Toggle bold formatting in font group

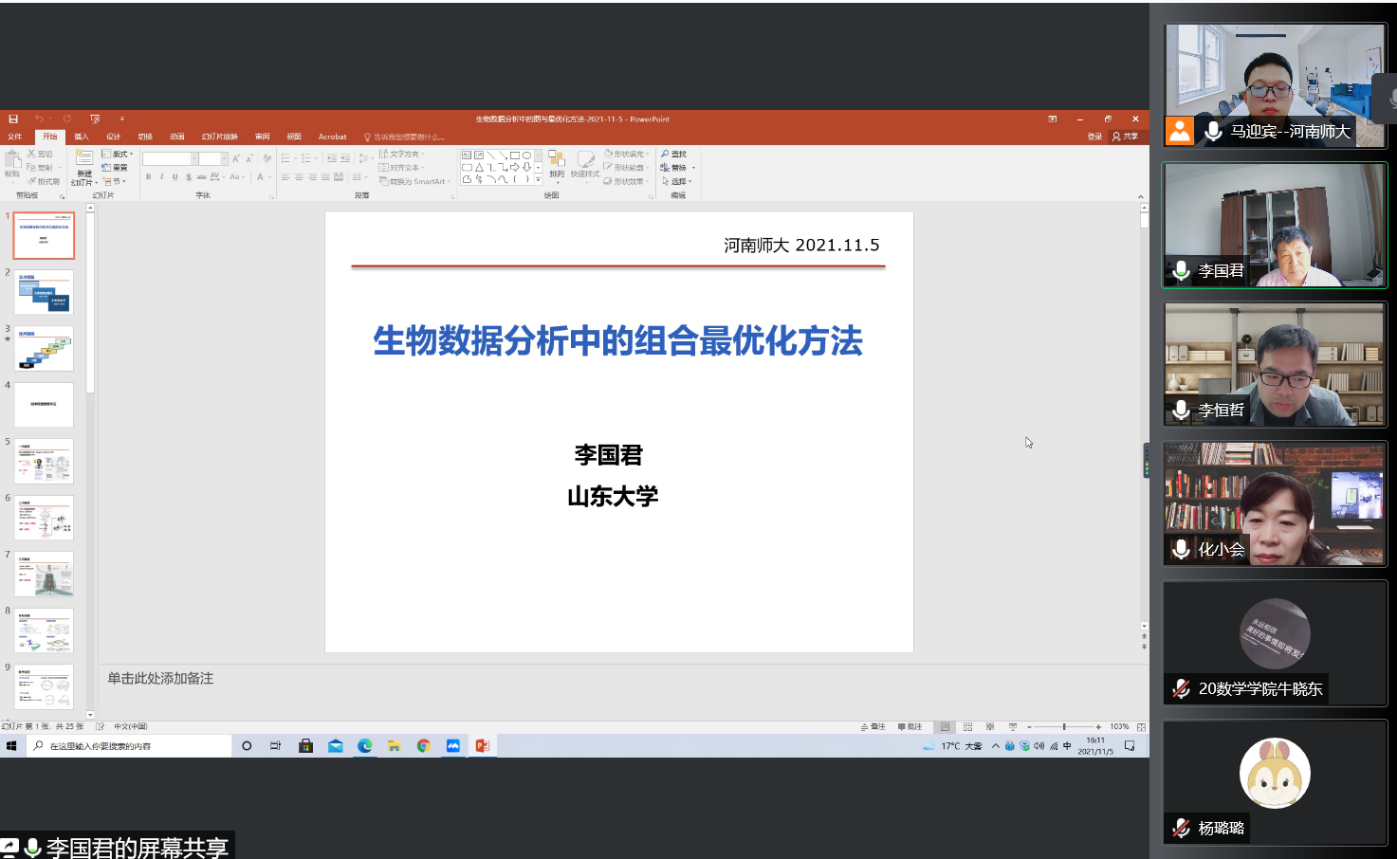coord(148,177)
